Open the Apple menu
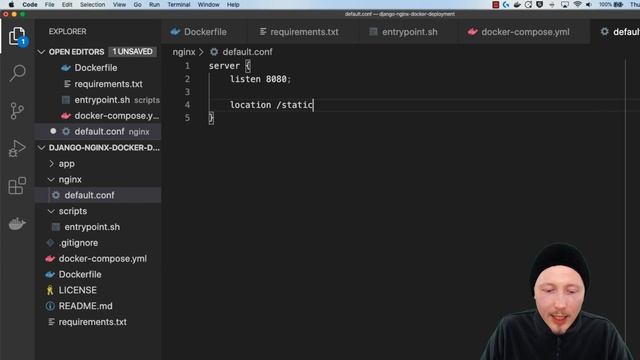Viewport: 640px width, 360px height. point(11,4)
